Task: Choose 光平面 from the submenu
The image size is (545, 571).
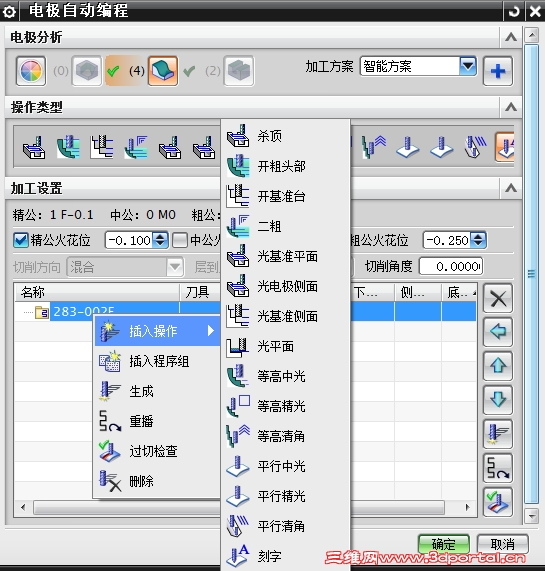Action: [285, 346]
